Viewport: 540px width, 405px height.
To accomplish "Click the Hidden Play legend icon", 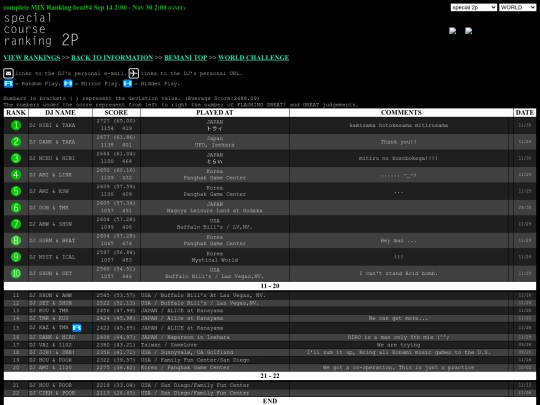I will click(x=127, y=84).
